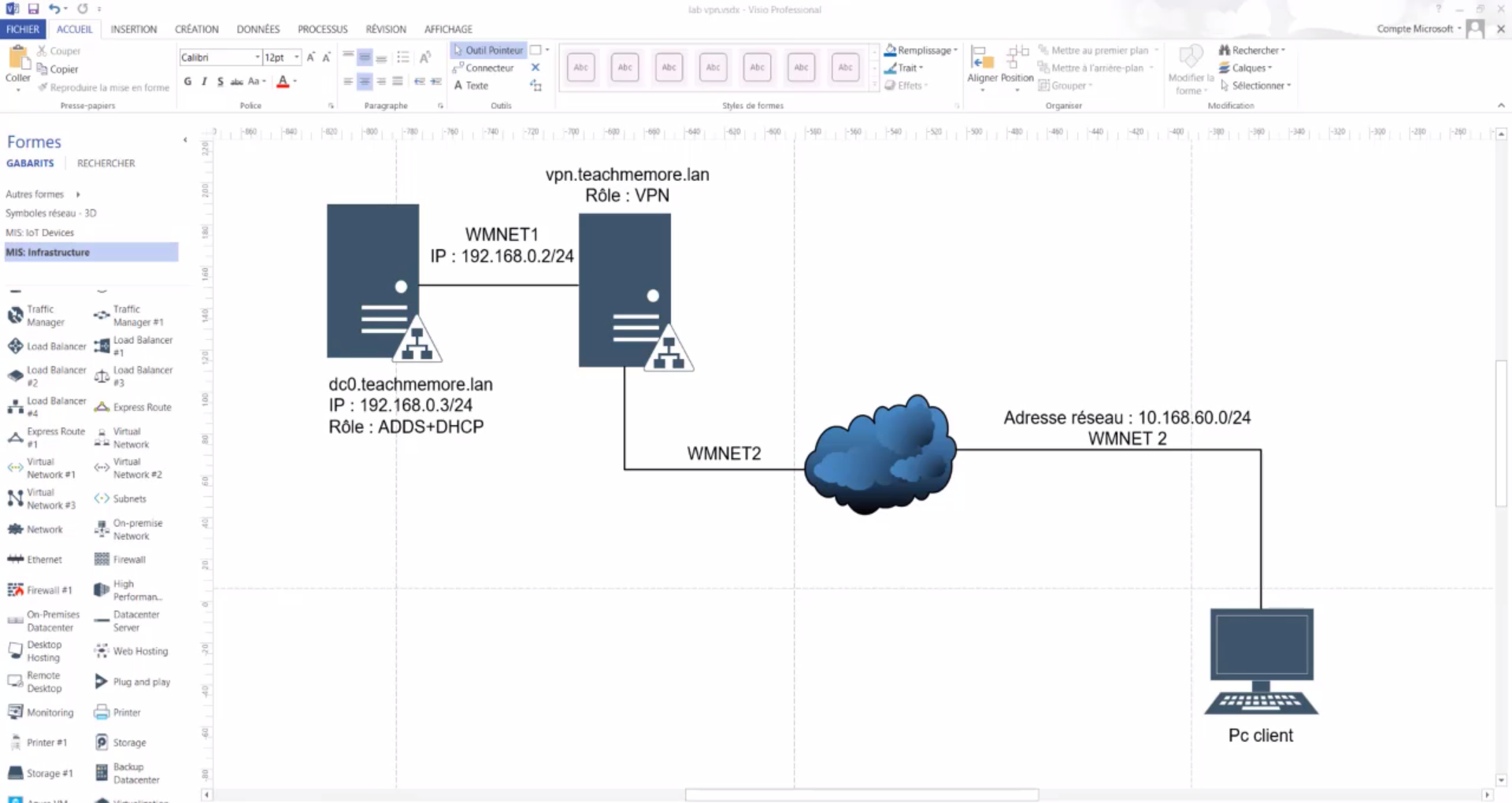Switch to the RECHERCHER stencil pane
1512x803 pixels.
click(x=106, y=163)
